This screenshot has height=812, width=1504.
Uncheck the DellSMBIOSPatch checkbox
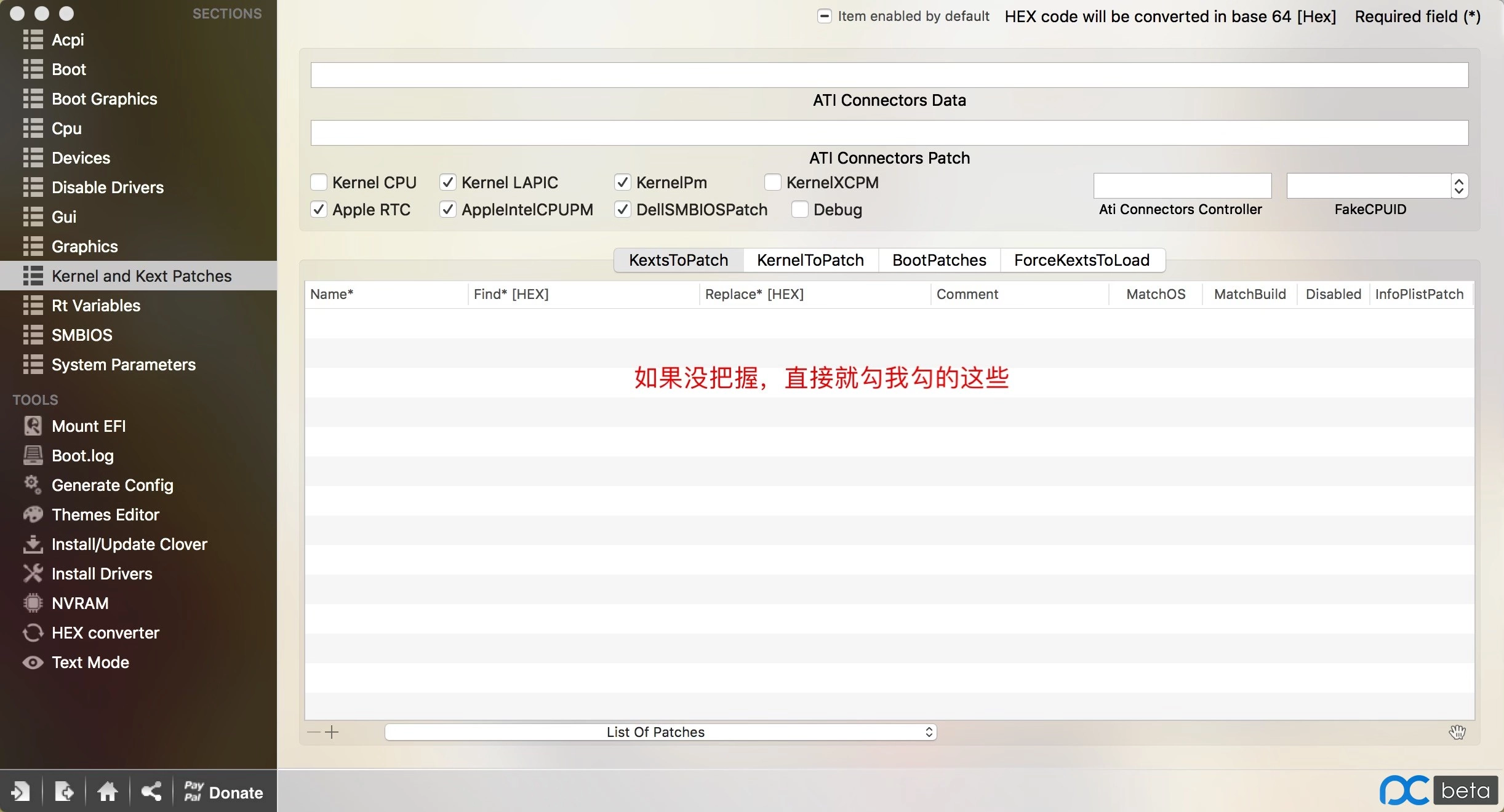(x=623, y=209)
